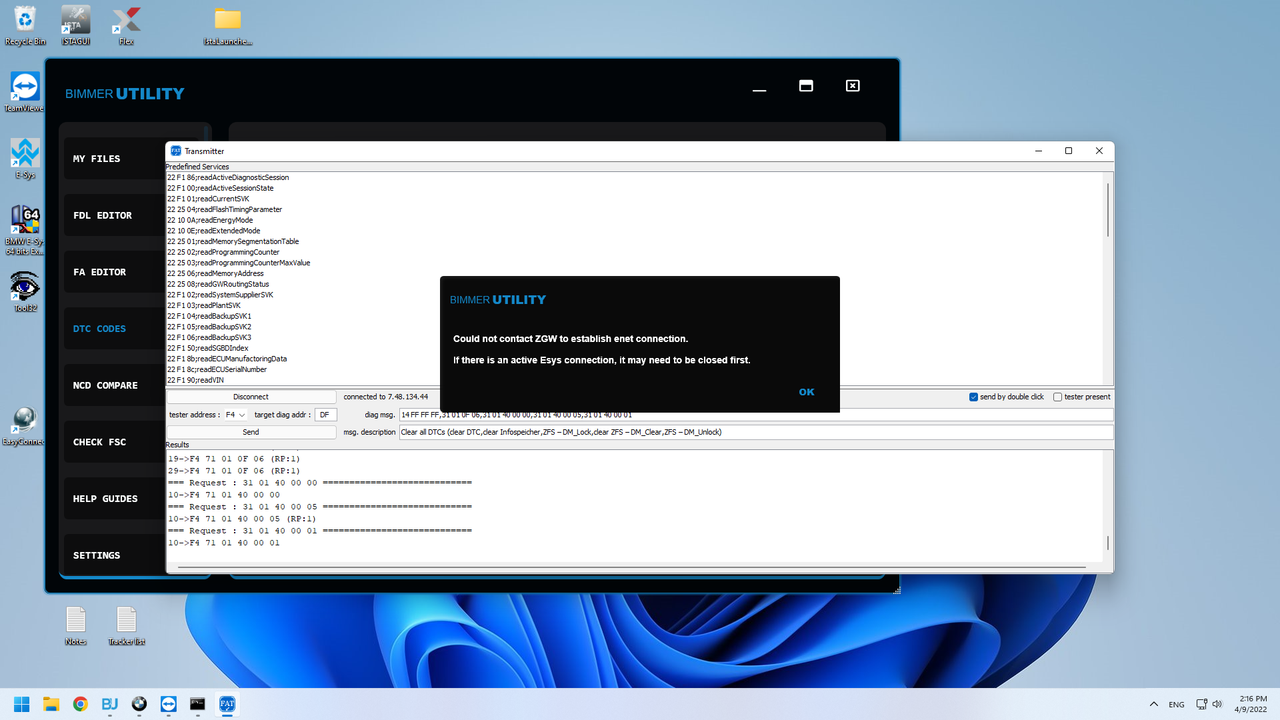1280x720 pixels.
Task: Open Tool32 desktop shortcut
Action: (25, 292)
